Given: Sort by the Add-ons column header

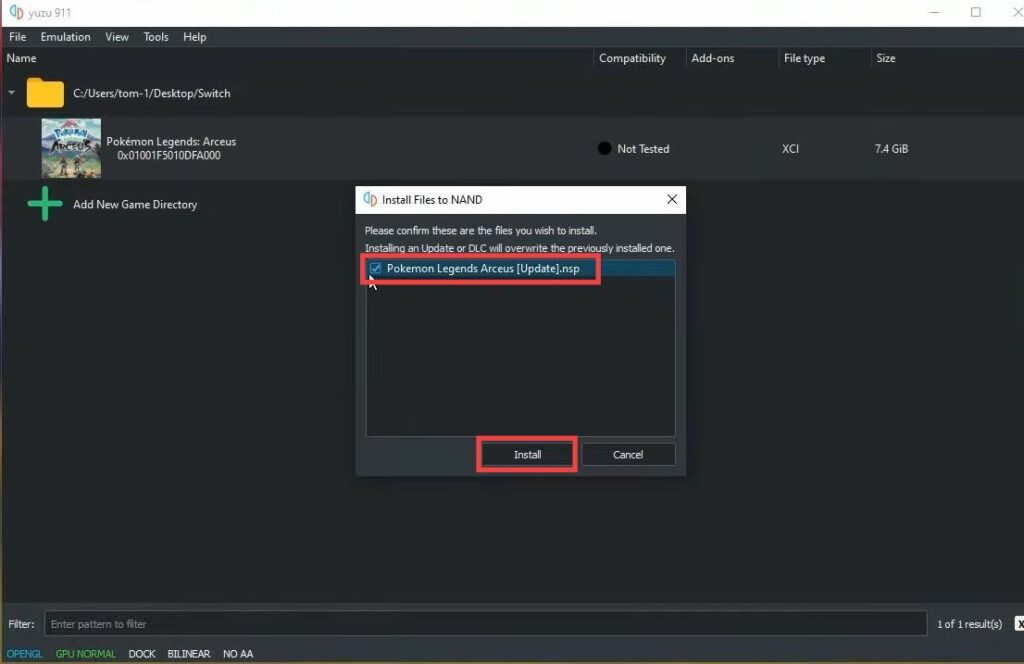Looking at the screenshot, I should [x=712, y=58].
